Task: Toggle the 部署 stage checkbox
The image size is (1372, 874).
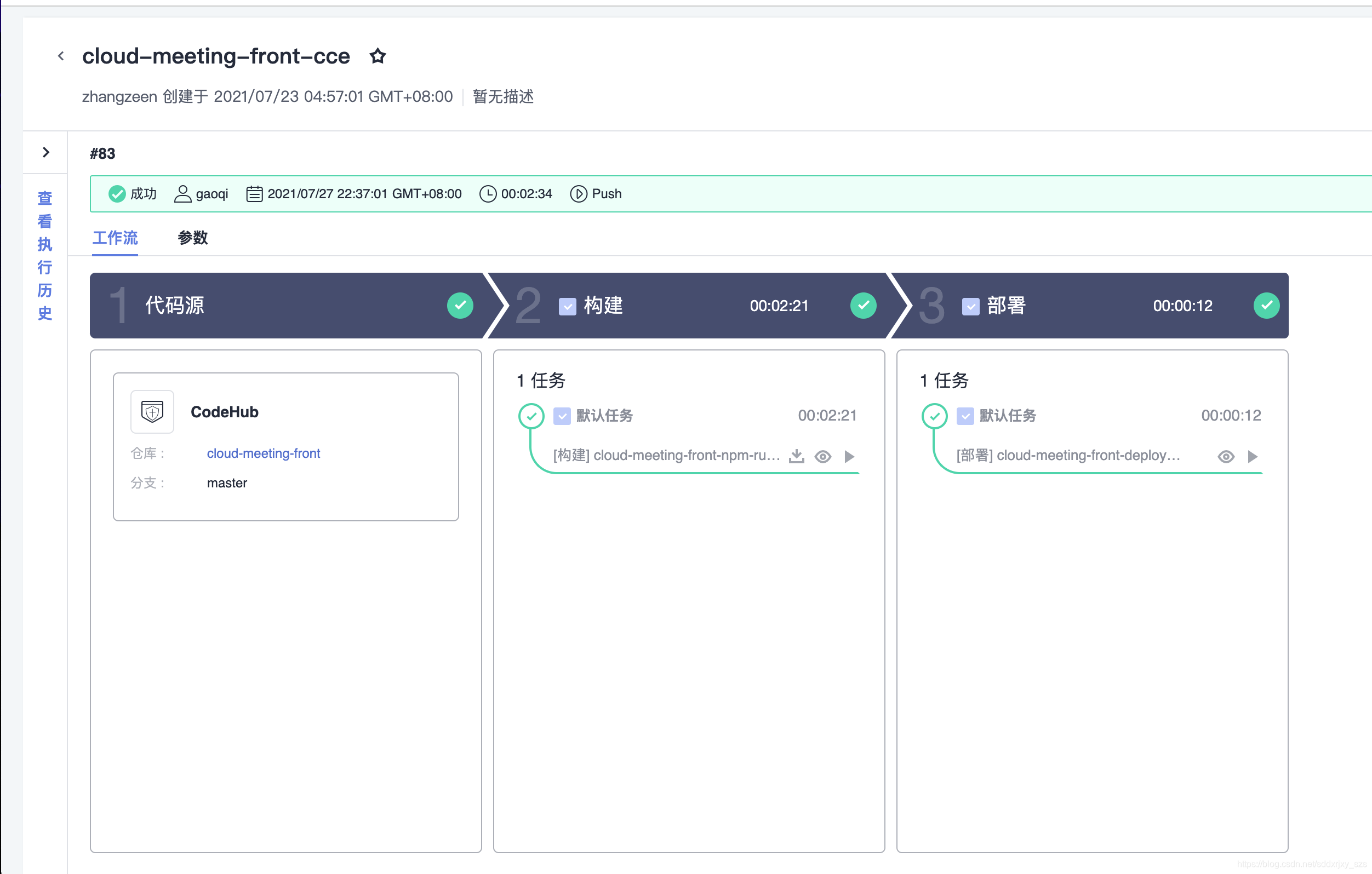Action: (x=970, y=306)
